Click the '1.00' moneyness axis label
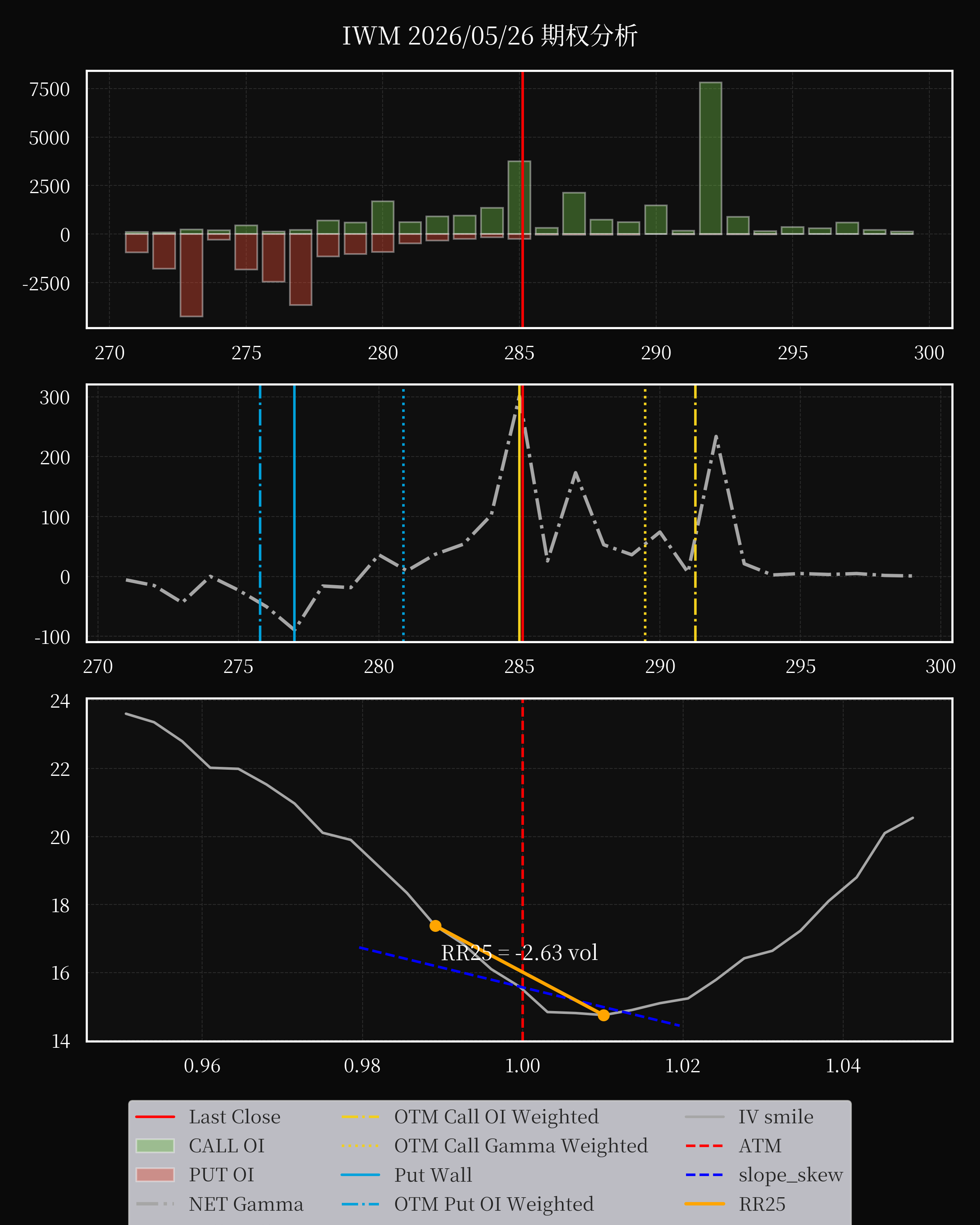Screen dimensions: 980x1225 [523, 1065]
